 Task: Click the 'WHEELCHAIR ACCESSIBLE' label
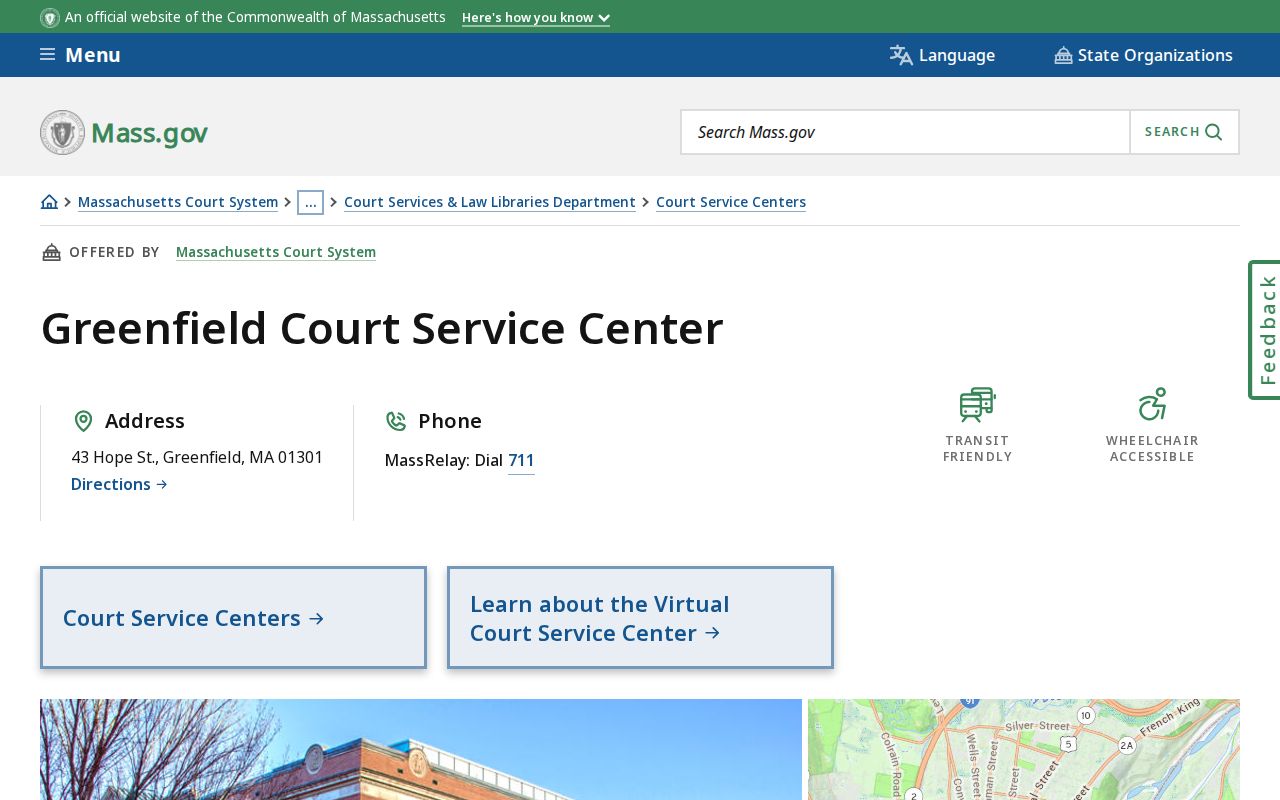1152,448
